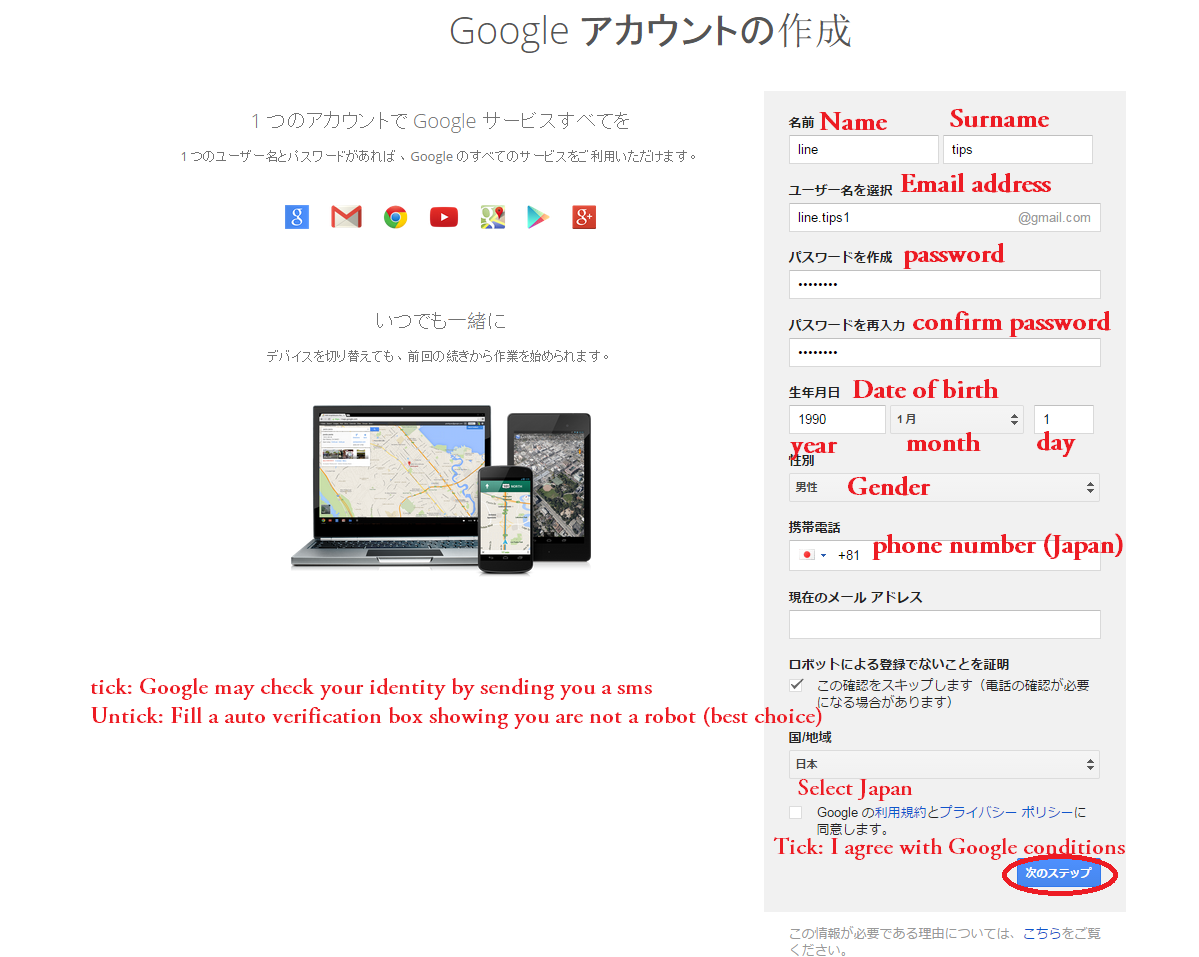The height and width of the screenshot is (957, 1199).
Task: Click the YouTube icon
Action: pos(443,217)
